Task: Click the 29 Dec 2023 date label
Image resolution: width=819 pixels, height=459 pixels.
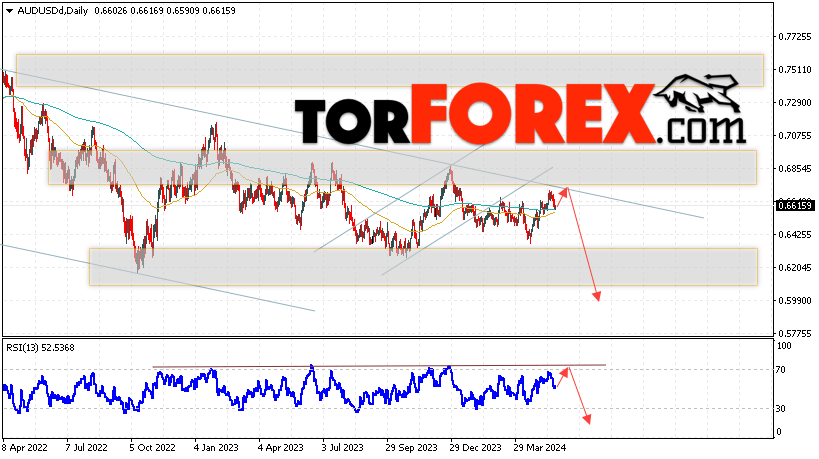Action: click(476, 448)
